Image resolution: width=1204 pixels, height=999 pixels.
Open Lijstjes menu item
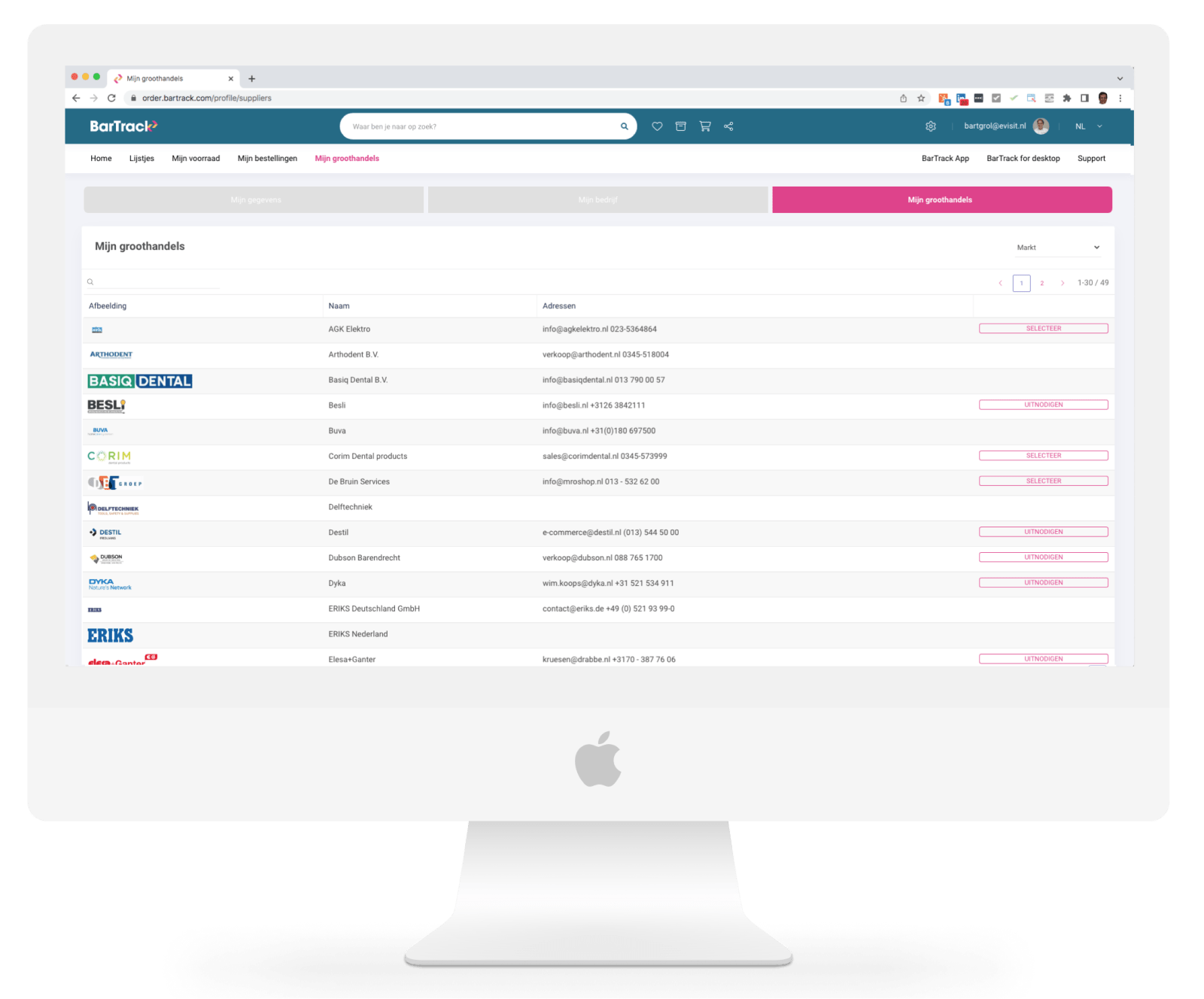(141, 159)
